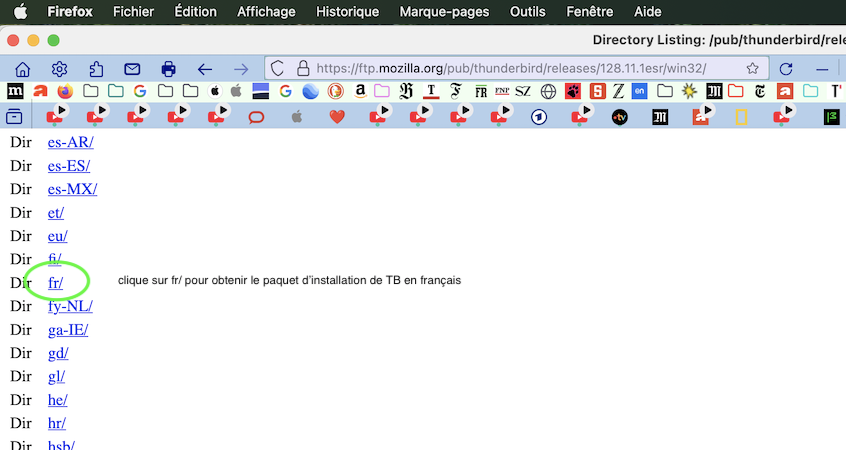Reload the directory listing page
The image size is (846, 450).
pyautogui.click(x=786, y=69)
